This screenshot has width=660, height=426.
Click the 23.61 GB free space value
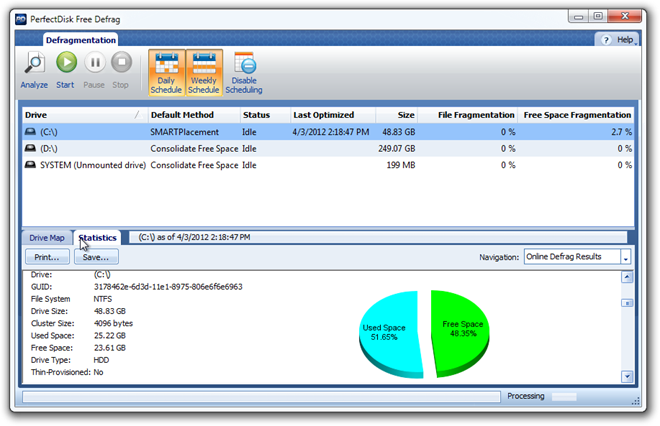109,348
